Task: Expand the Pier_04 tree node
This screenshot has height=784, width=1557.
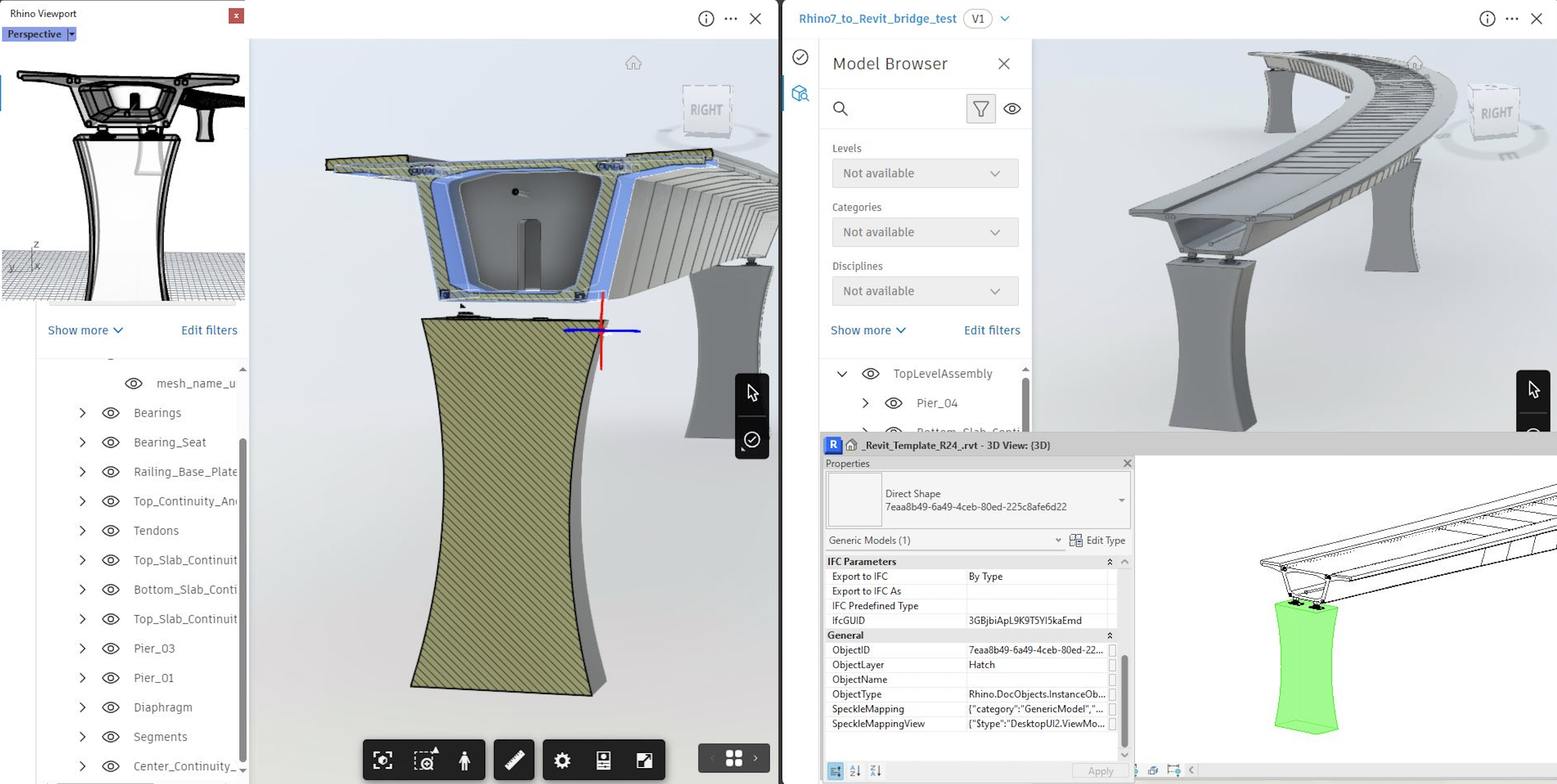Action: 865,403
